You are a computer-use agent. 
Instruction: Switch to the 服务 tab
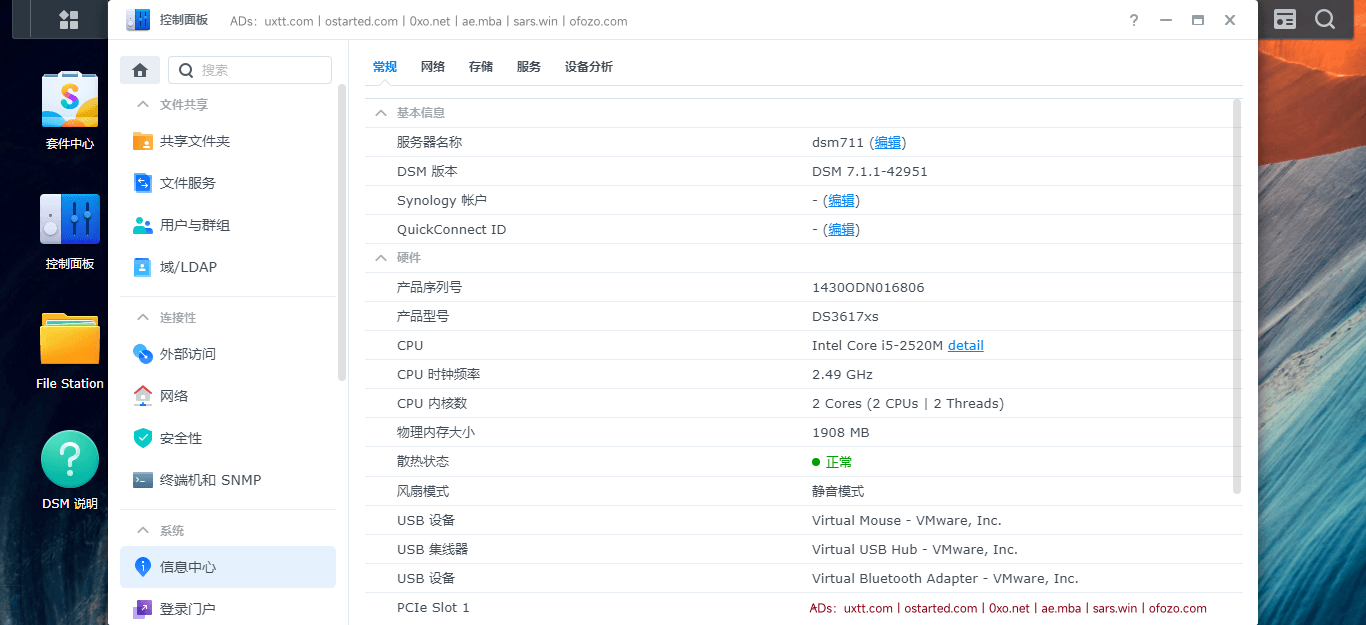[529, 67]
